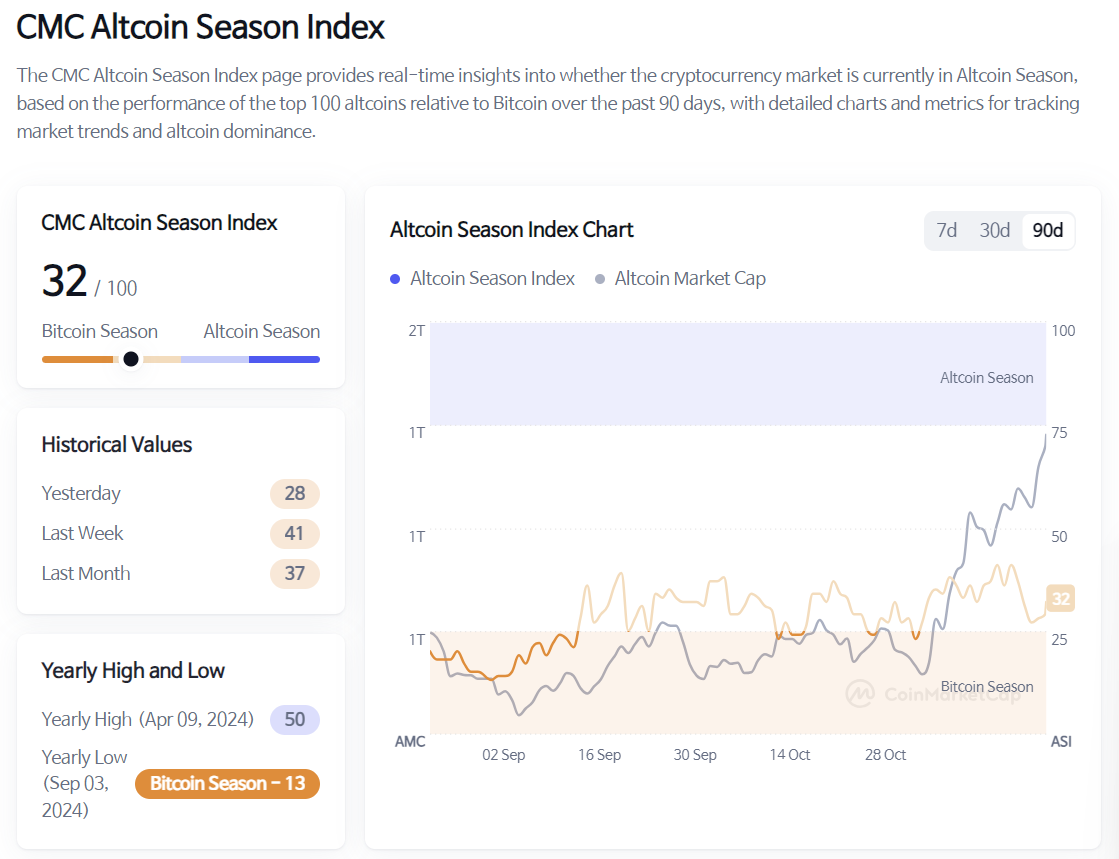The height and width of the screenshot is (859, 1119).
Task: Click the Last Week value badge showing 41
Action: [x=294, y=533]
